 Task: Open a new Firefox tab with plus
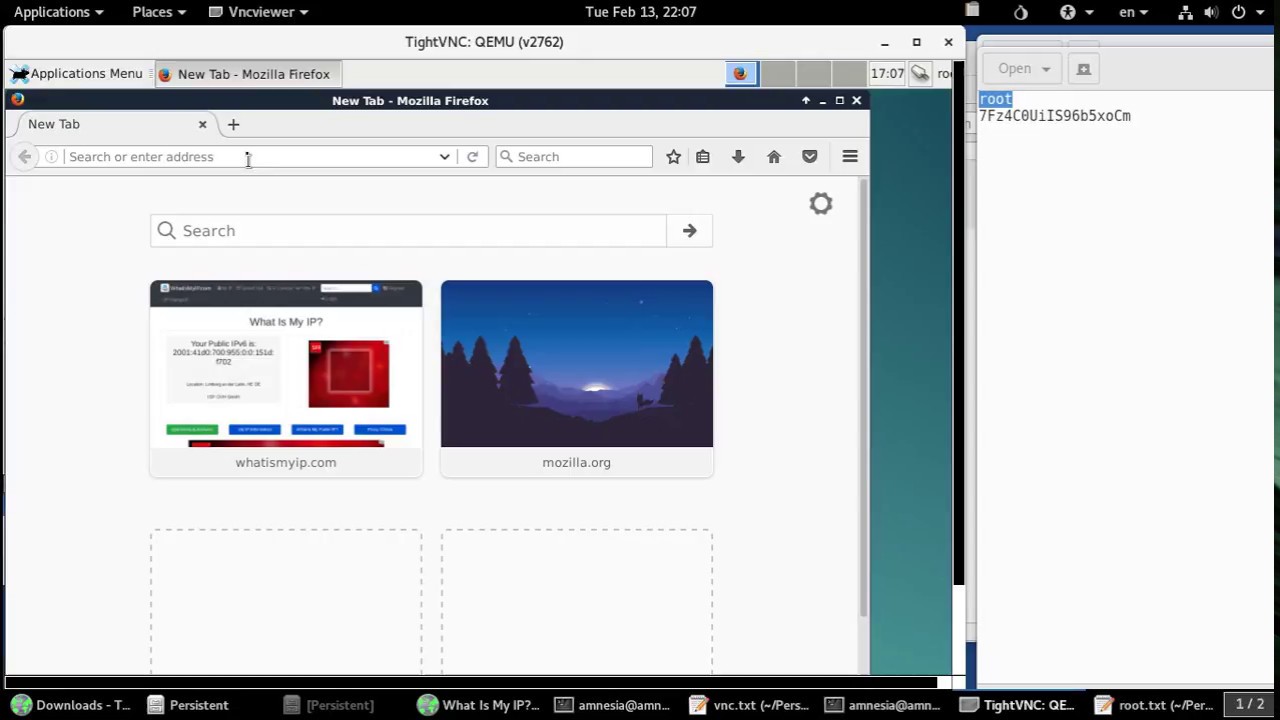tap(233, 124)
